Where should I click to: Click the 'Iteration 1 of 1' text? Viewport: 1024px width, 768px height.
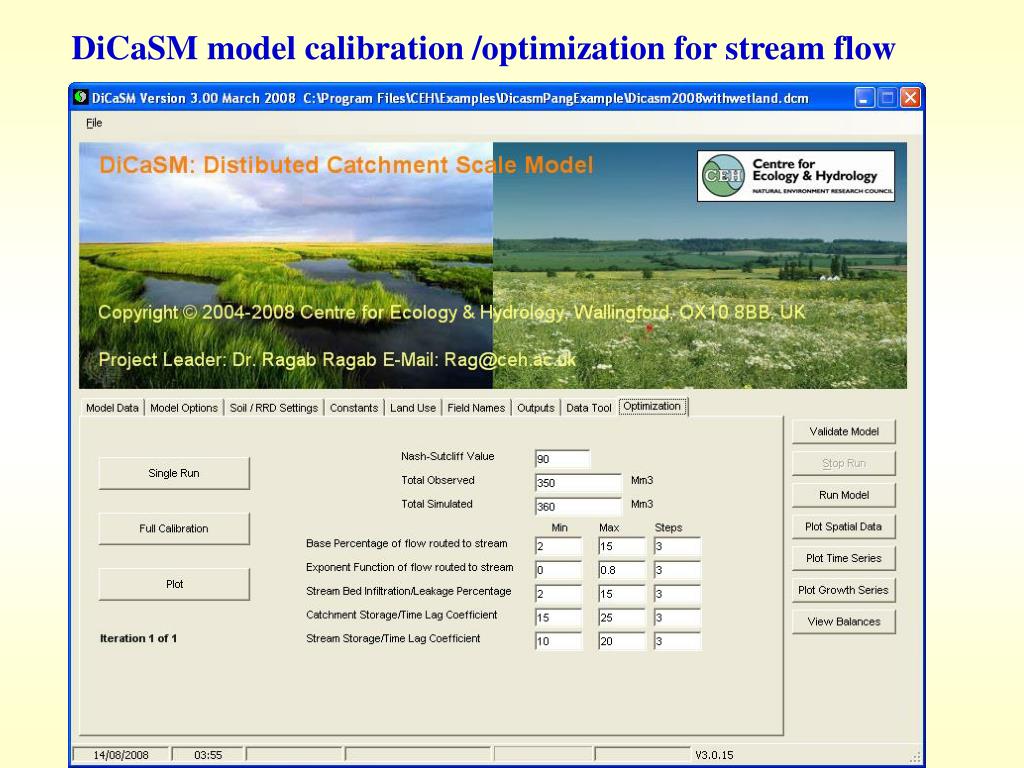tap(138, 639)
